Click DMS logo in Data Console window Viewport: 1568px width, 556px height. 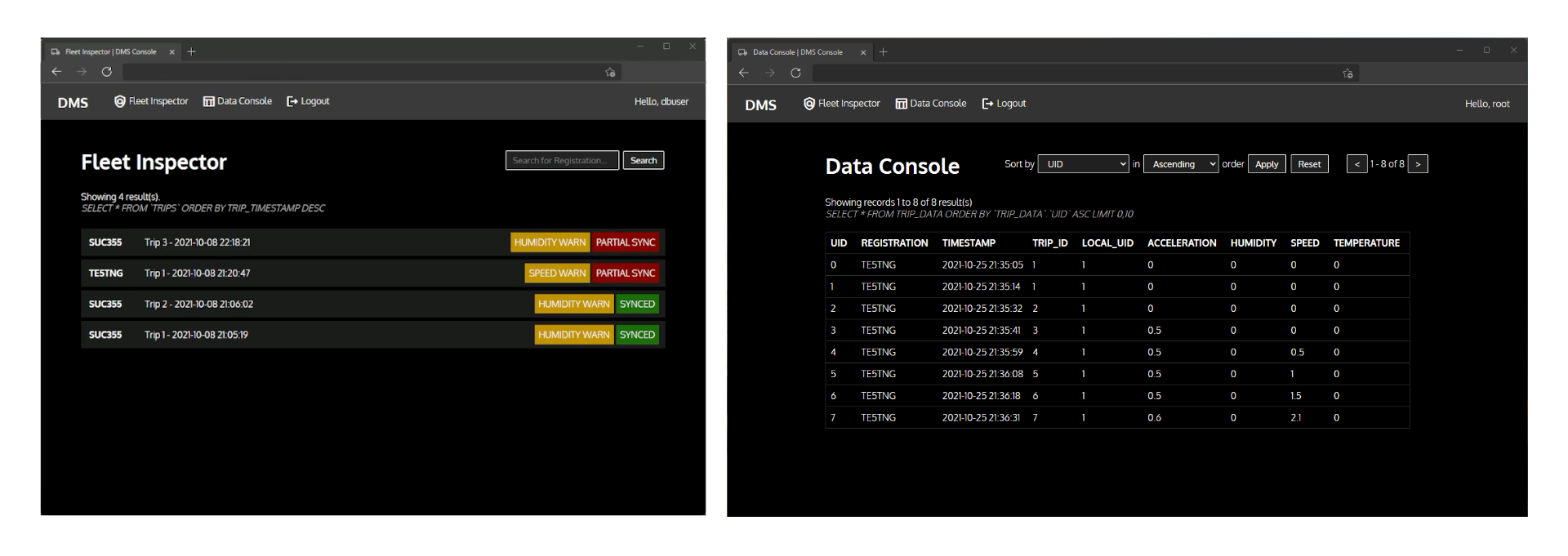click(760, 105)
